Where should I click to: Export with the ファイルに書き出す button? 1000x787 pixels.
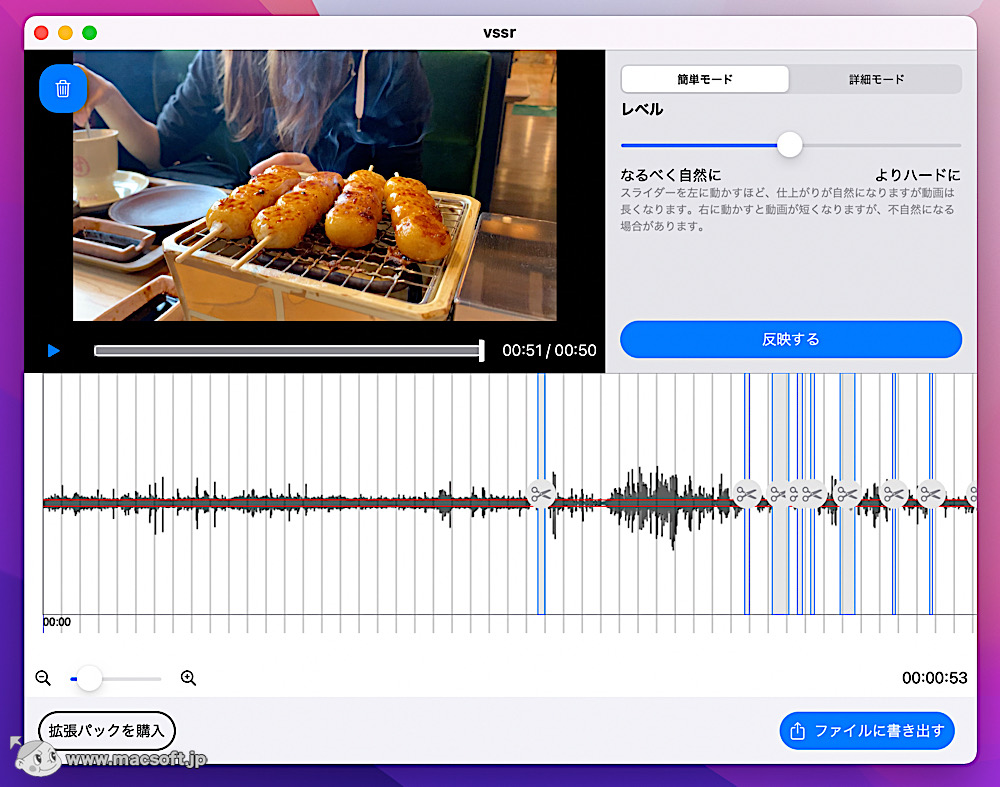[x=867, y=731]
